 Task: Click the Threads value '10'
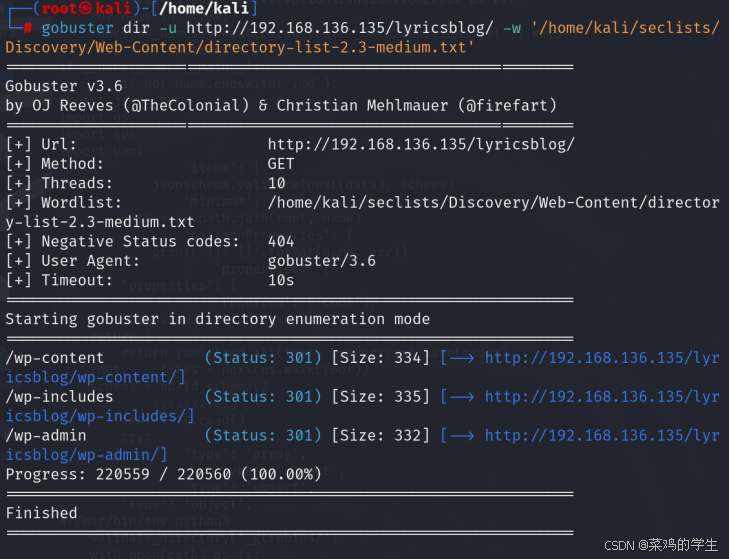pos(276,183)
